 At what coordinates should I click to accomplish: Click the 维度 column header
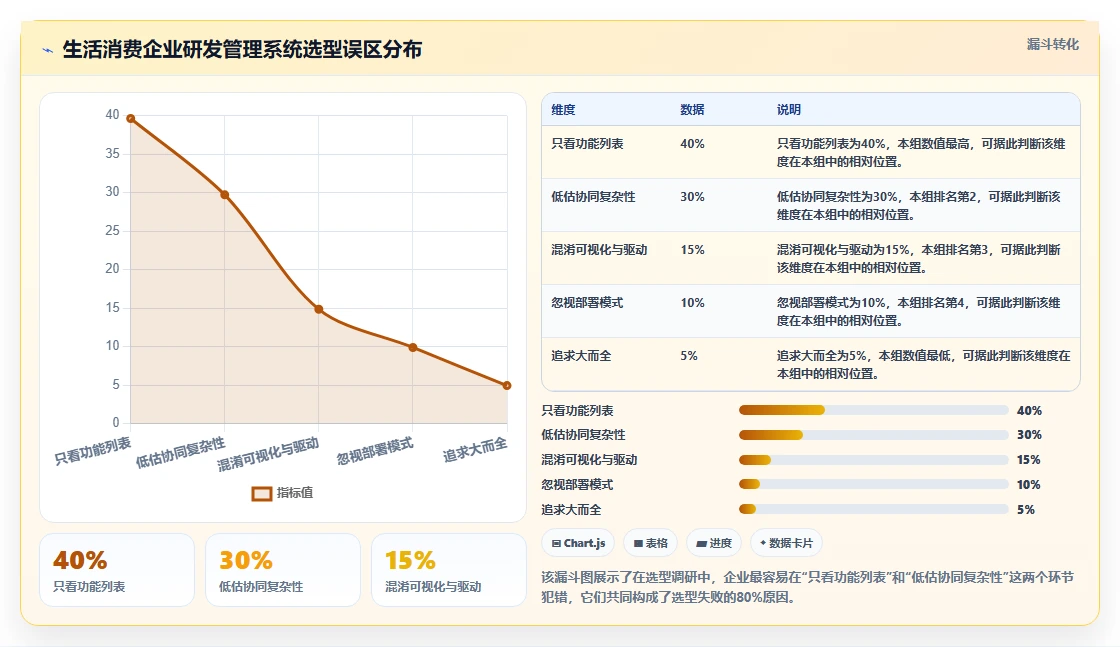[x=563, y=109]
